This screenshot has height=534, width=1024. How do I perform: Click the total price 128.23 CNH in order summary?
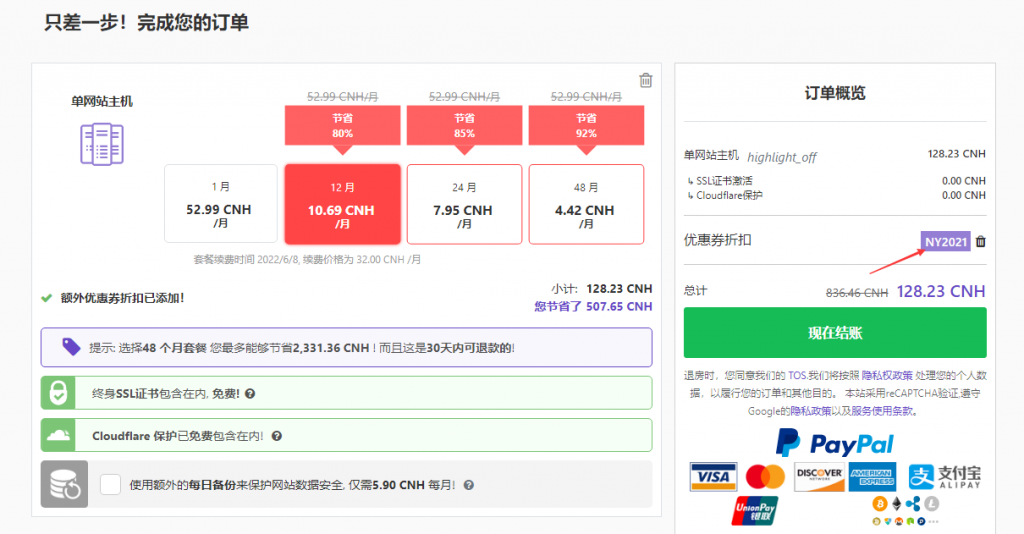tap(940, 291)
